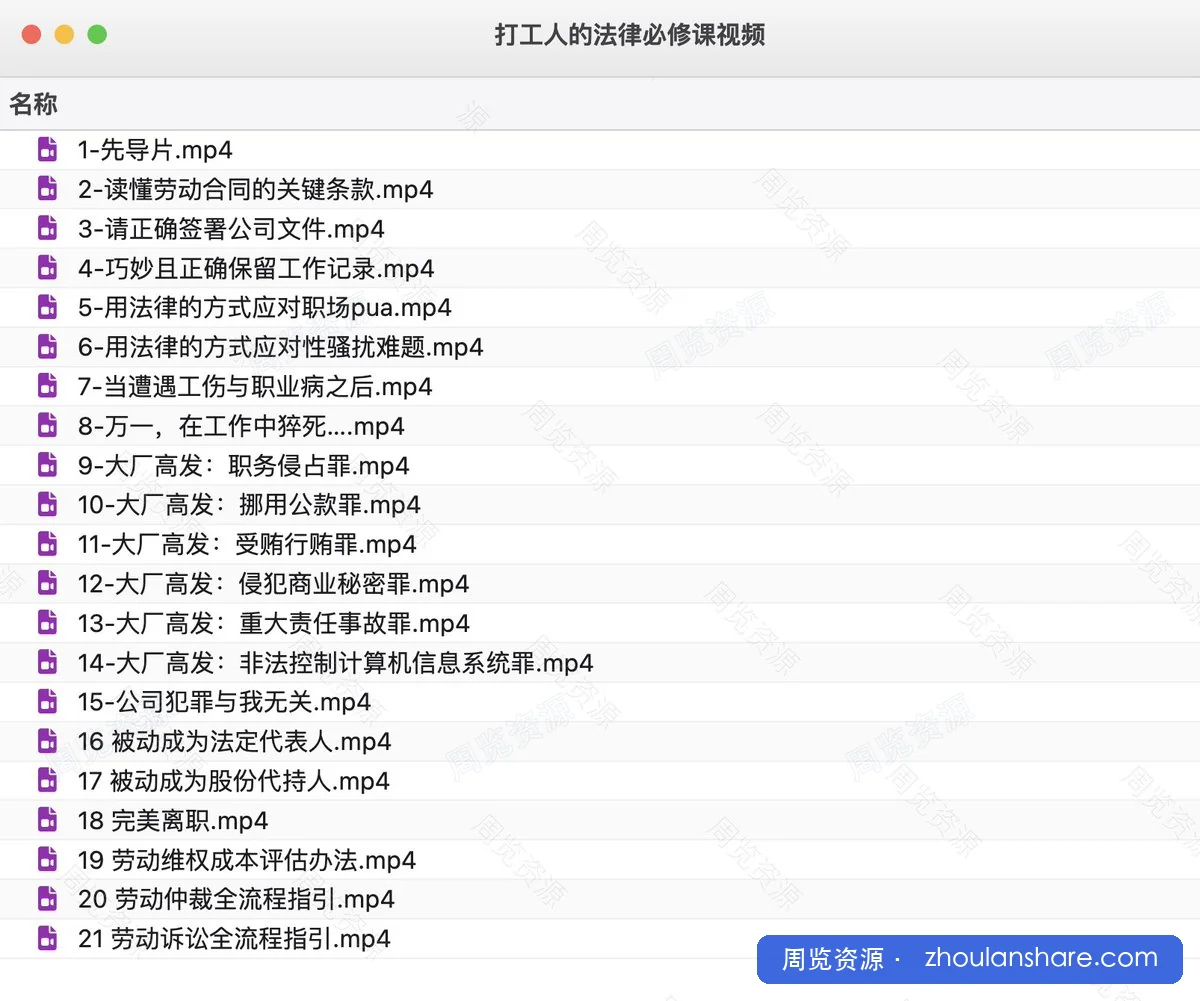Click the video icon for 20 劳动仲裁全流程指引.mp4

coord(47,900)
